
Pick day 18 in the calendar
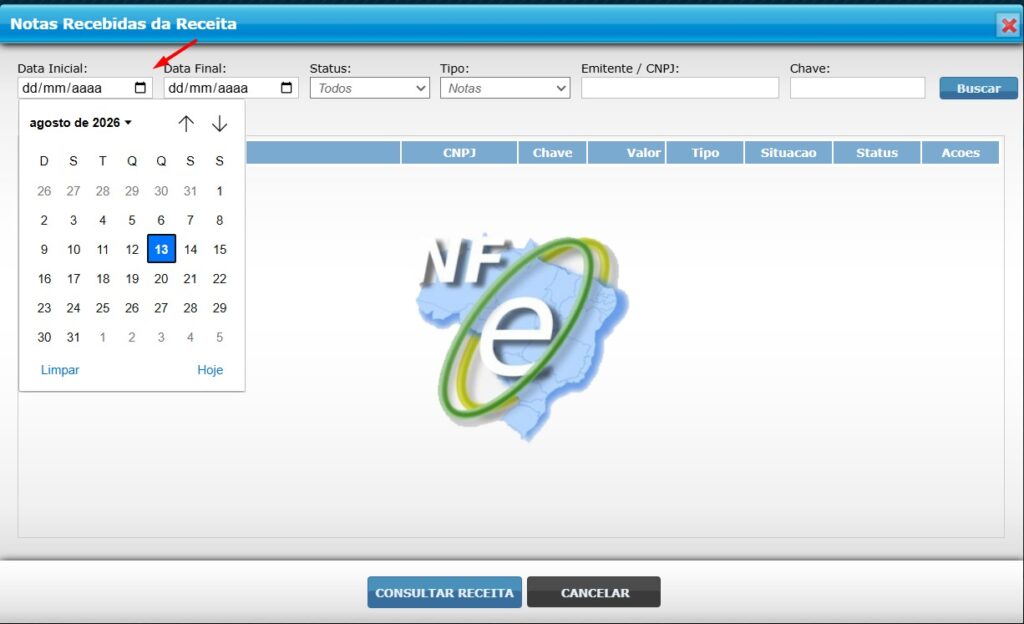[103, 279]
